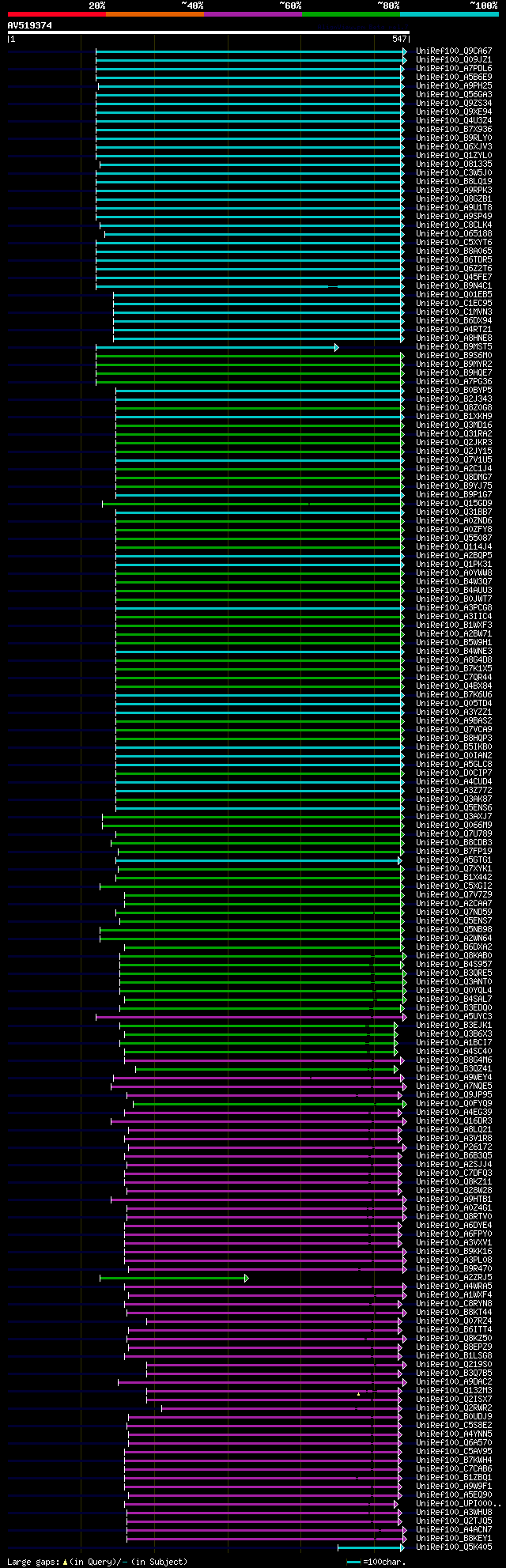Click the cyan ~100% legend color segment
This screenshot has width=506, height=1568.
pyautogui.click(x=449, y=13)
